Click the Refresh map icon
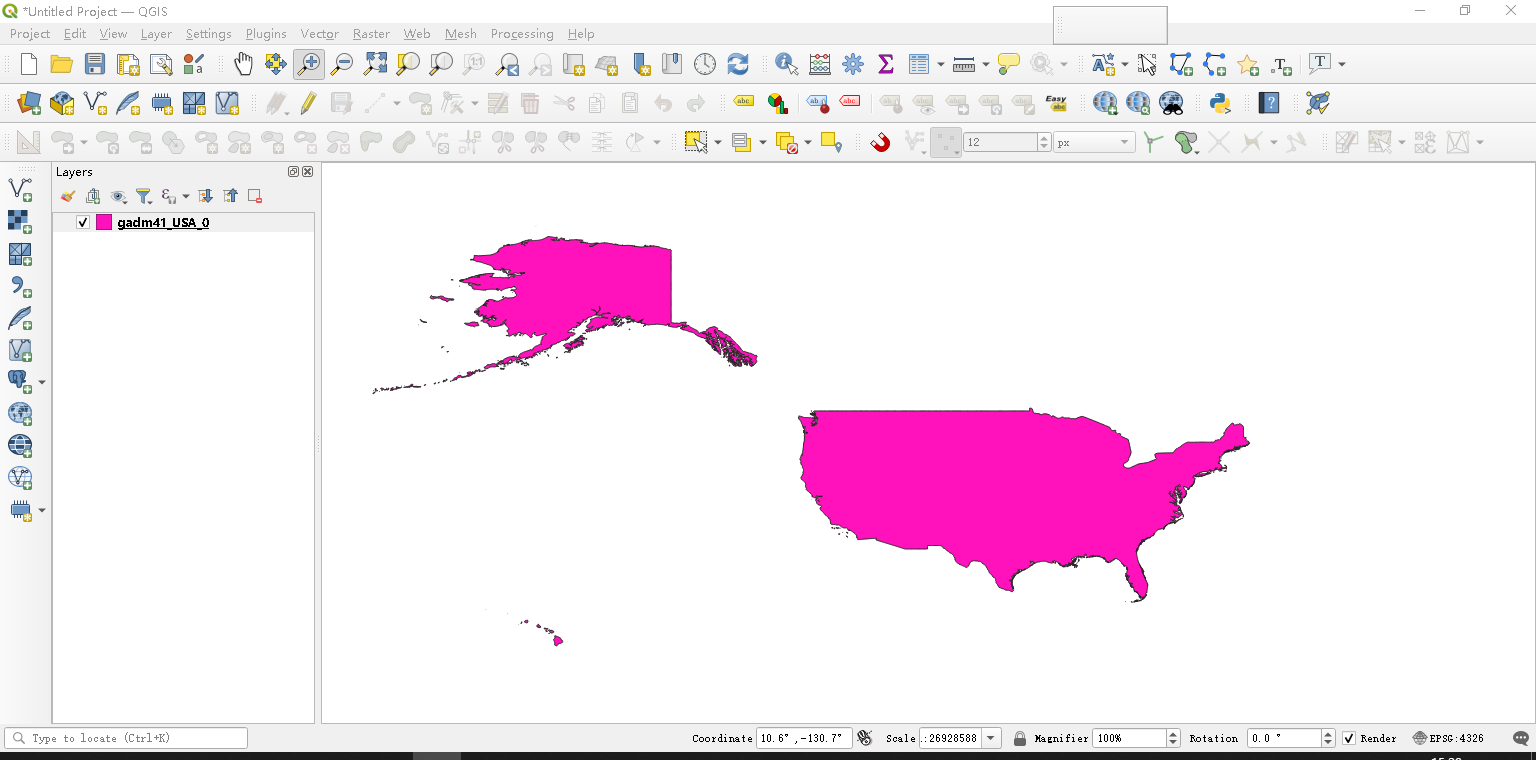Screen dimensions: 1536x760 pos(738,64)
